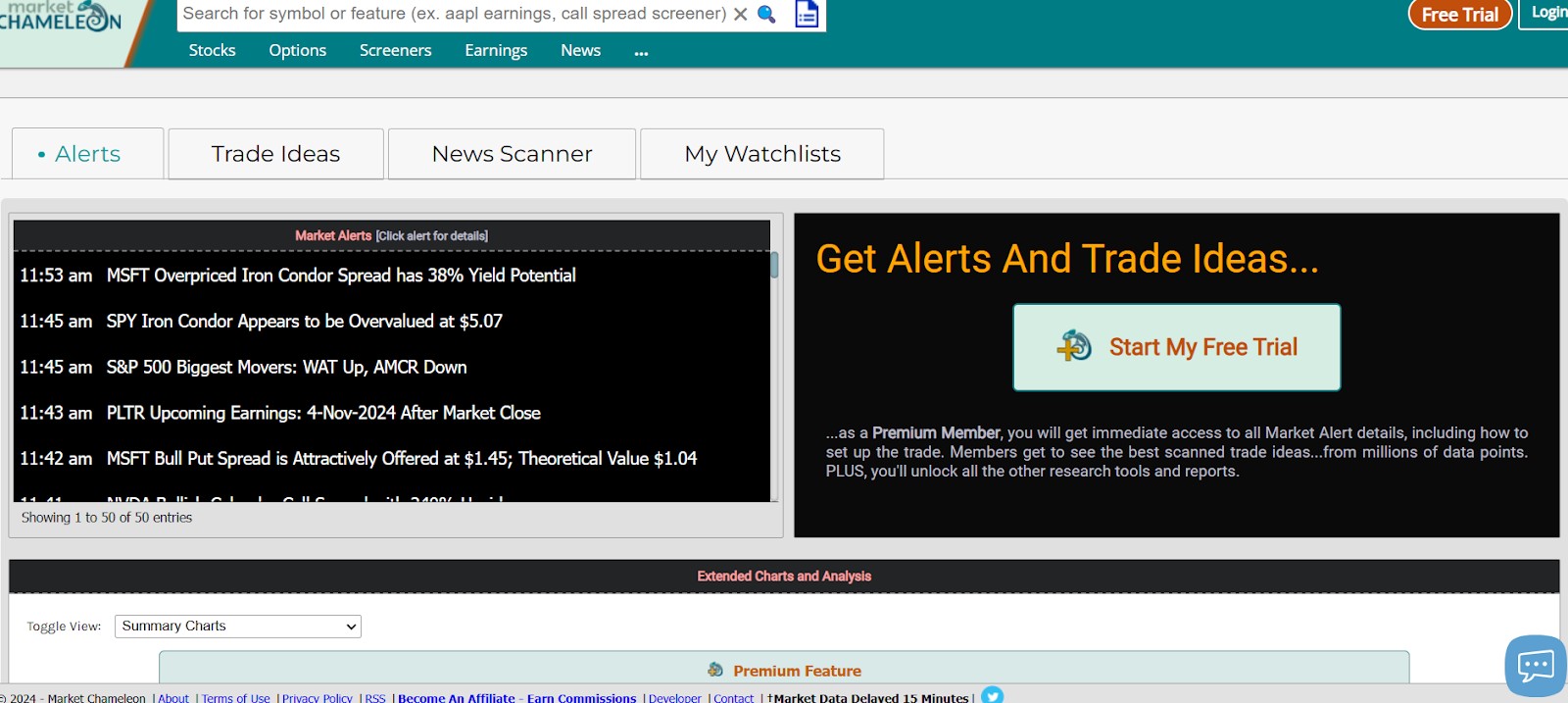Open the News menu
Image resolution: width=1568 pixels, height=703 pixels.
click(x=580, y=50)
